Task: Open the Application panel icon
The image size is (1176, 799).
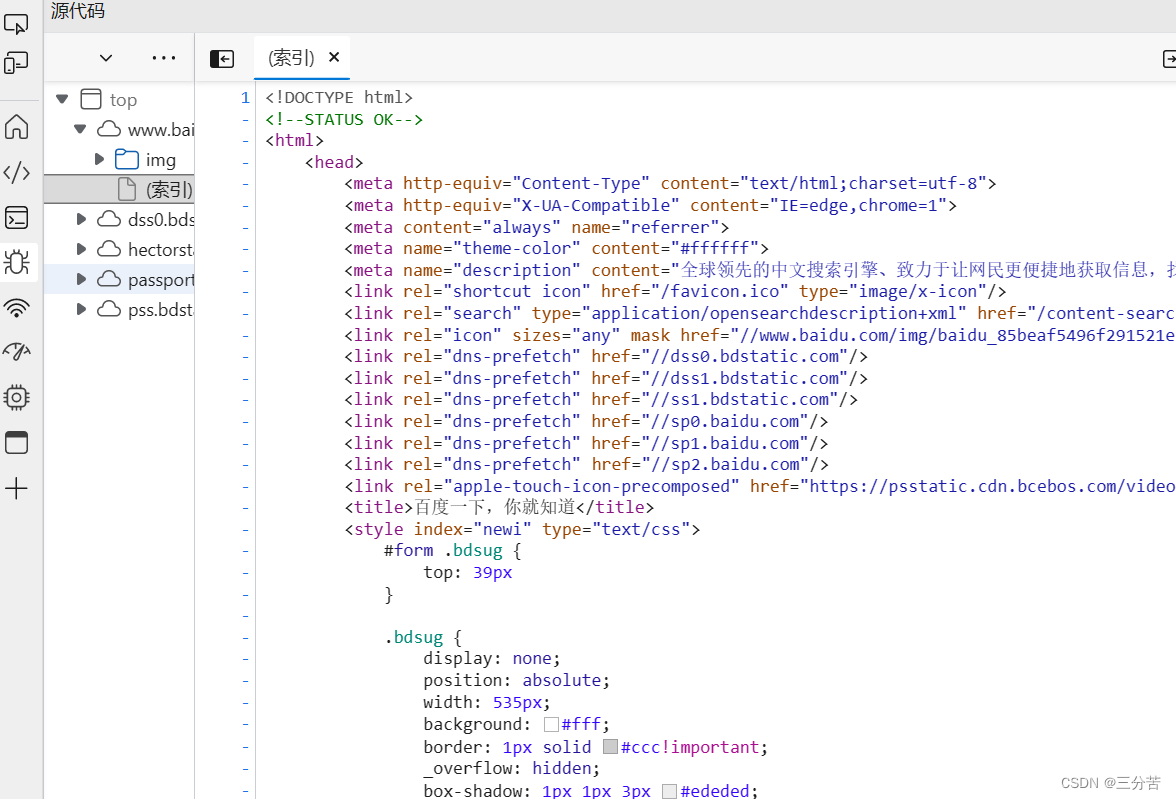Action: tap(16, 443)
